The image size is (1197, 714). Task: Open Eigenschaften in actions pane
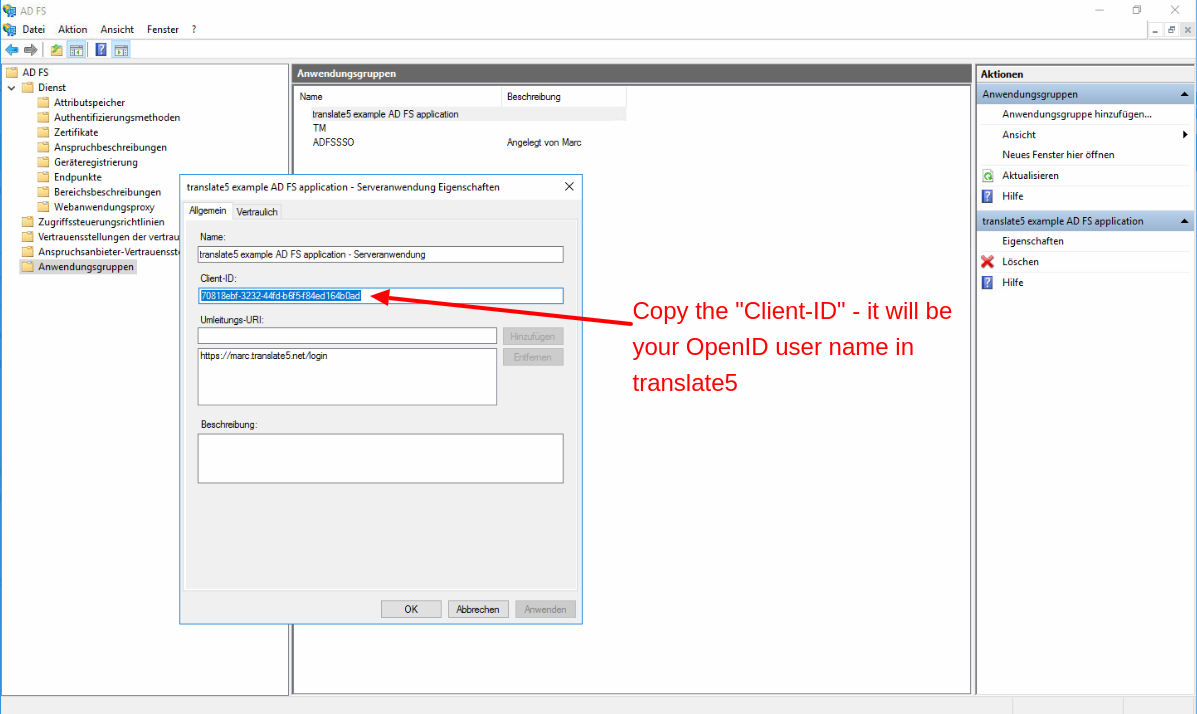coord(1033,241)
